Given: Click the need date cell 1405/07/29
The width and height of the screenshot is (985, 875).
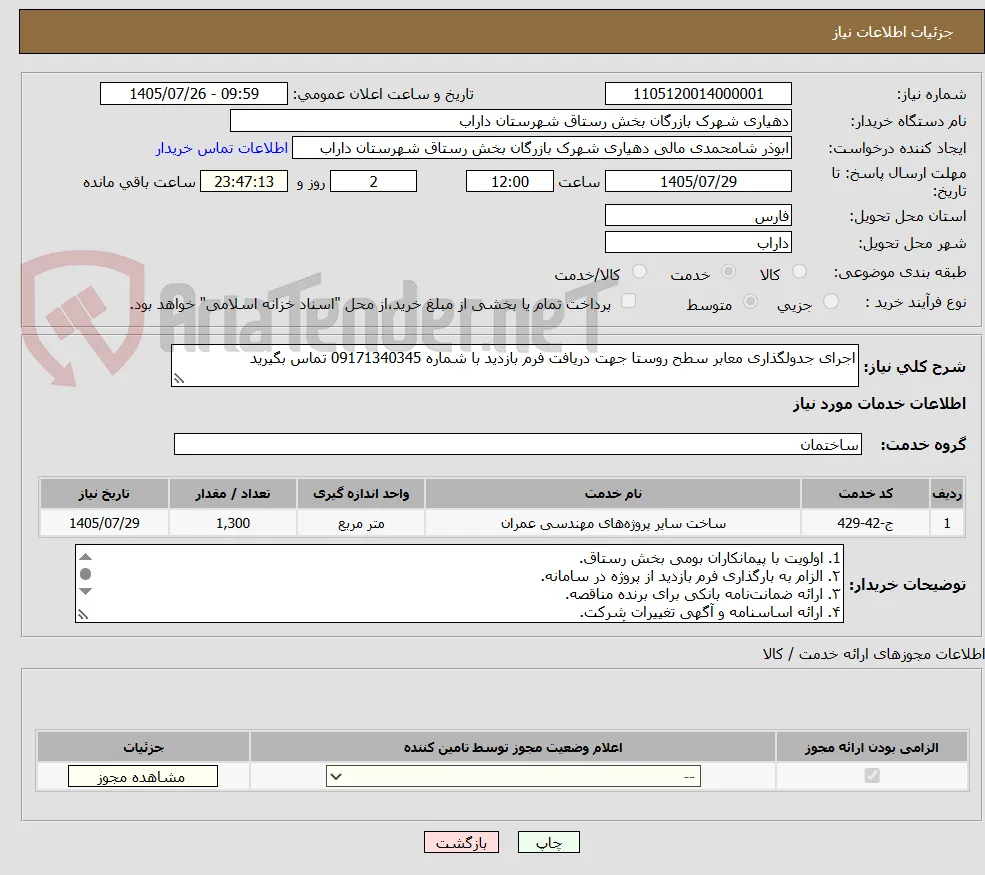Looking at the screenshot, I should point(104,523).
